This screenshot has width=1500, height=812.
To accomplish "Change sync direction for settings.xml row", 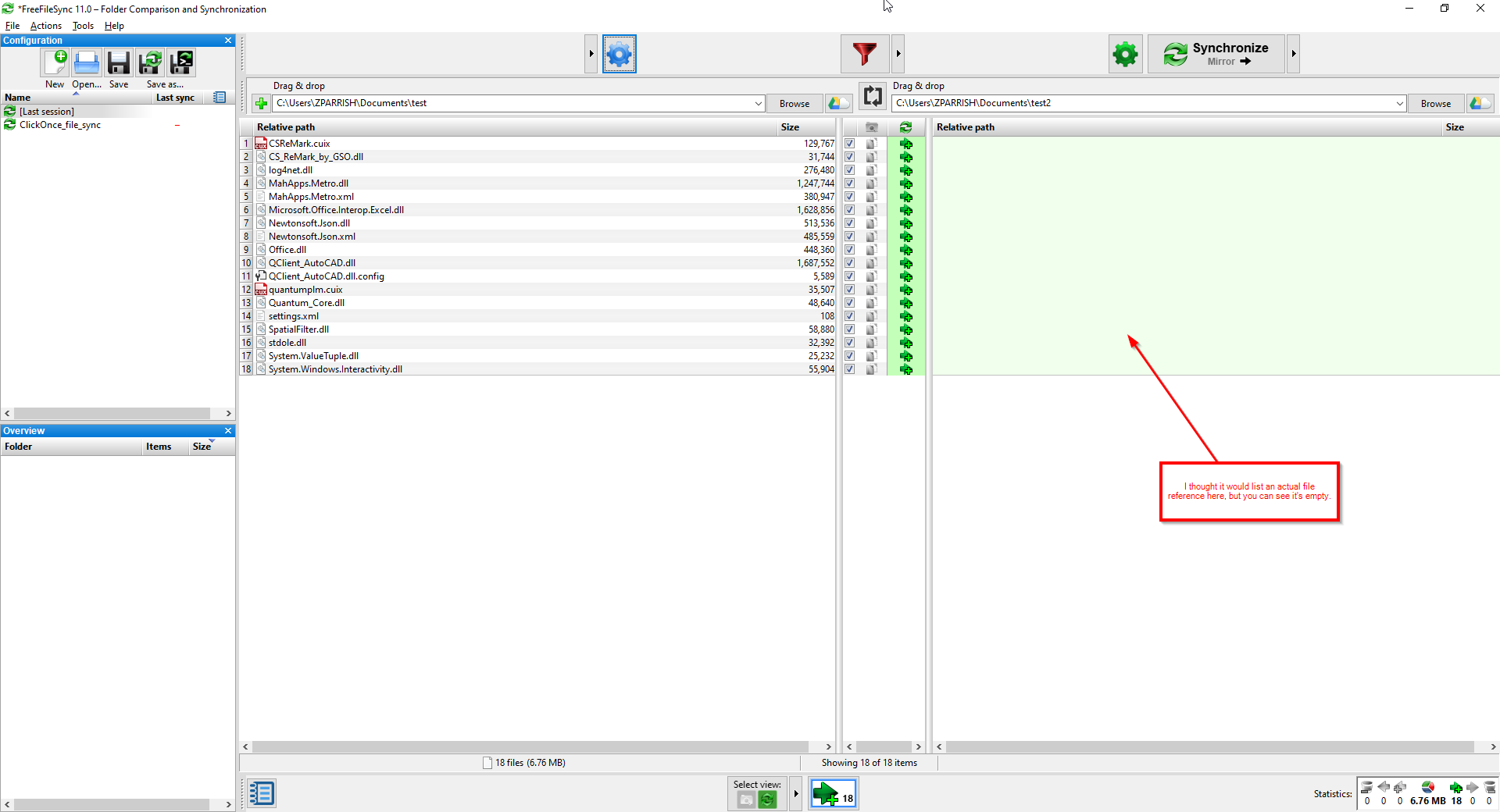I will click(905, 316).
